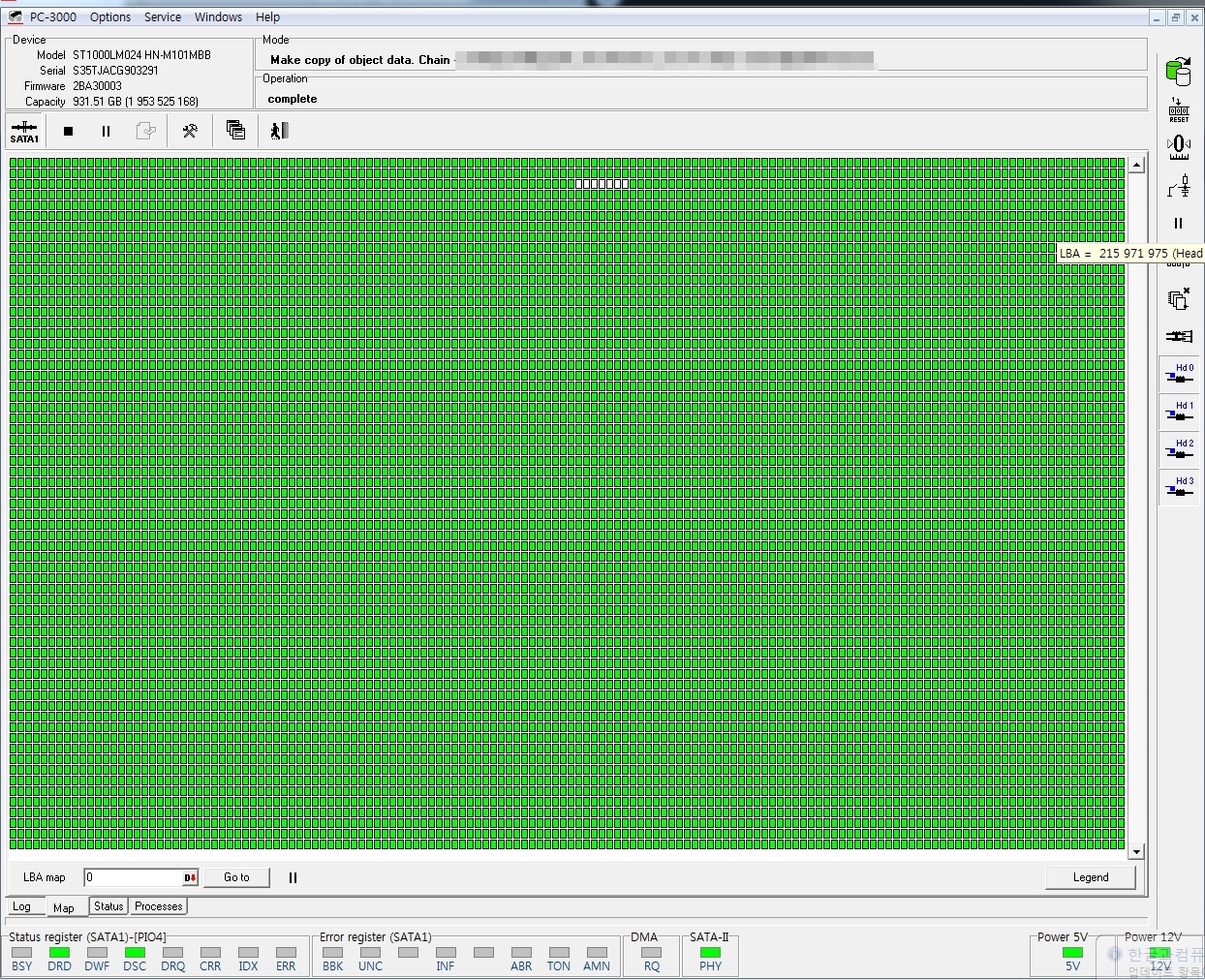Open the crossed tools utilities icon
1205x980 pixels.
point(190,131)
